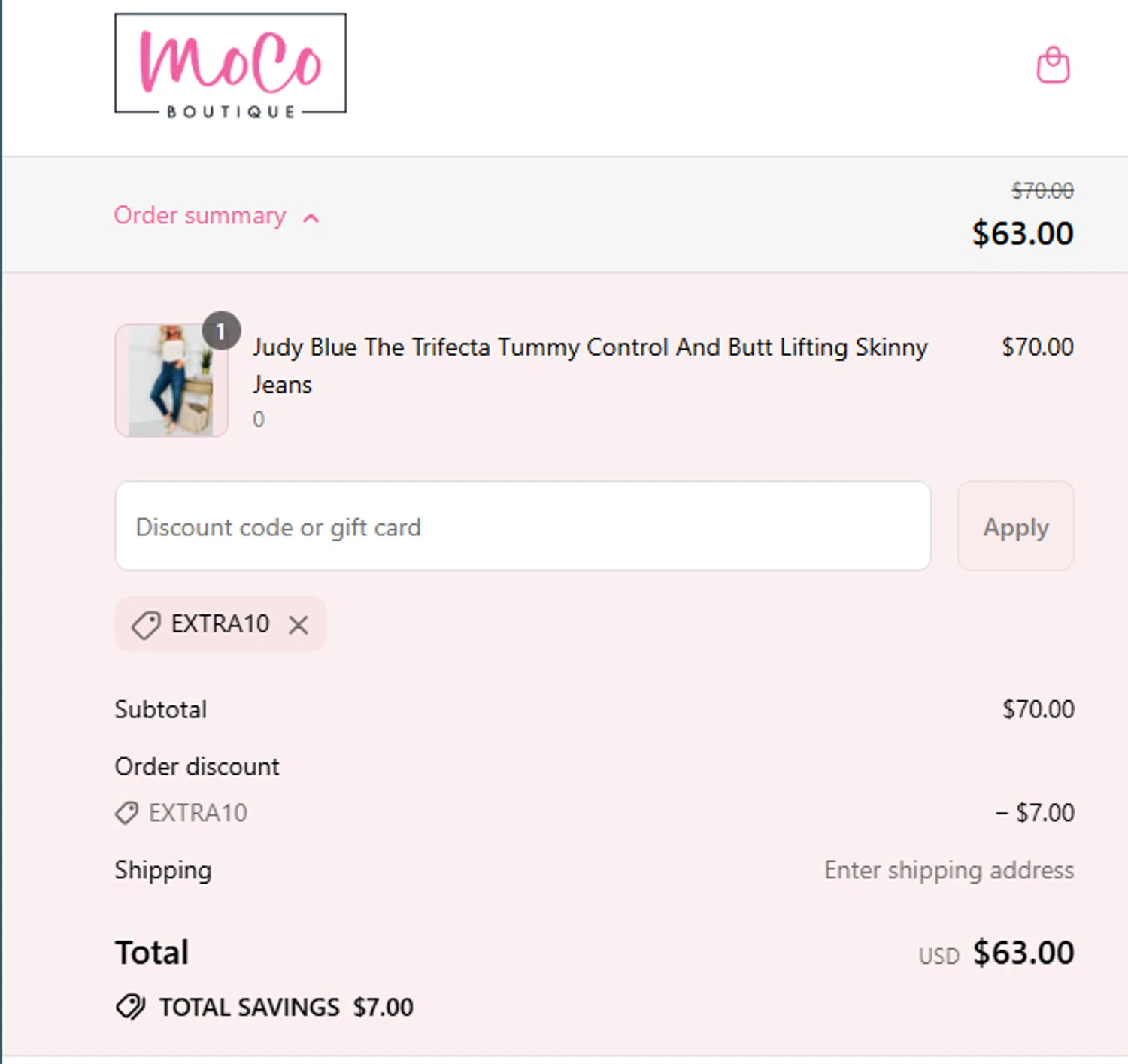The height and width of the screenshot is (1064, 1128).
Task: Click the EXTRA10 label in the discount chip
Action: [x=220, y=624]
